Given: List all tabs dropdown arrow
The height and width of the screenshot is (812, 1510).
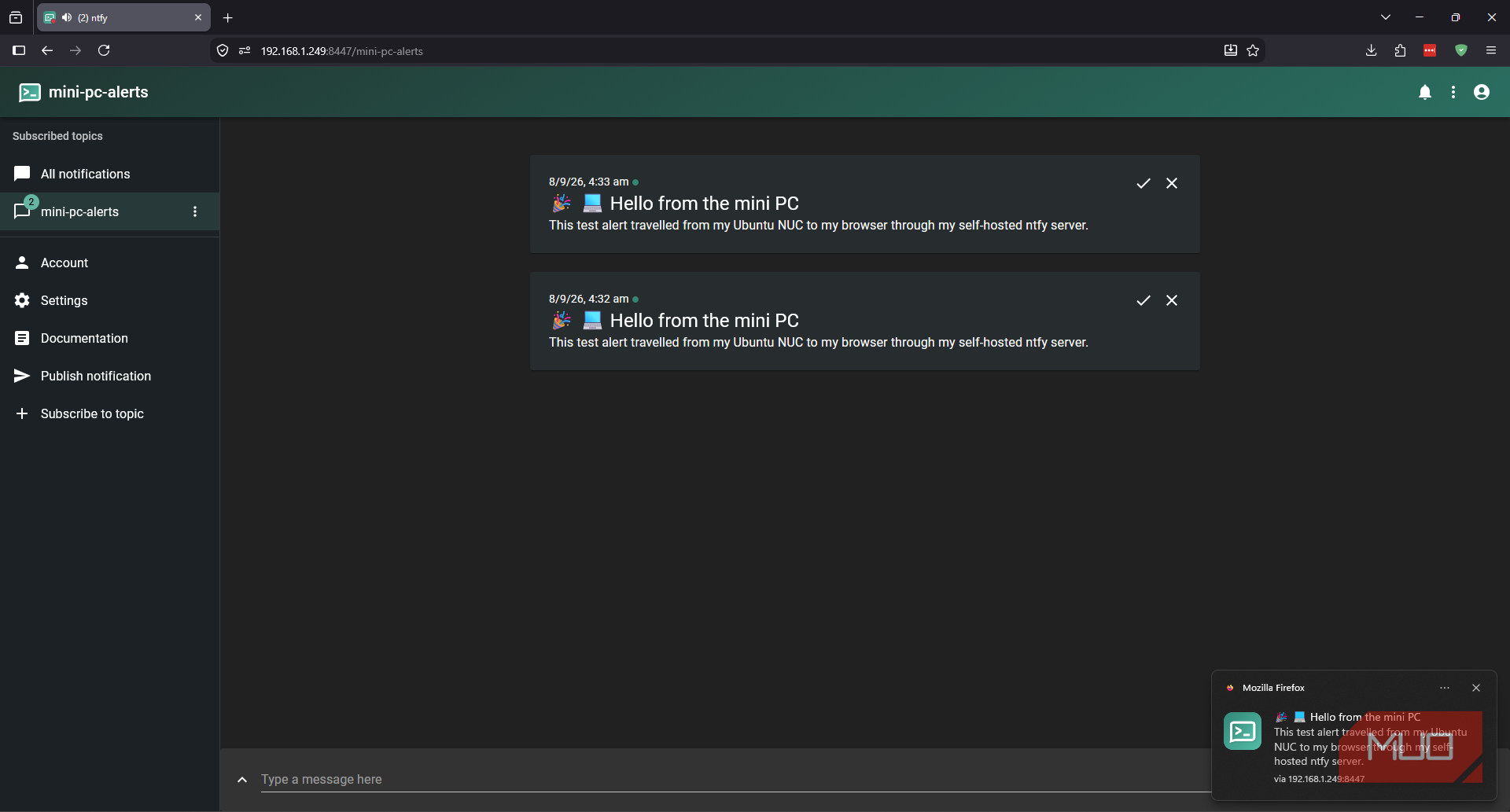Looking at the screenshot, I should click(x=1386, y=17).
